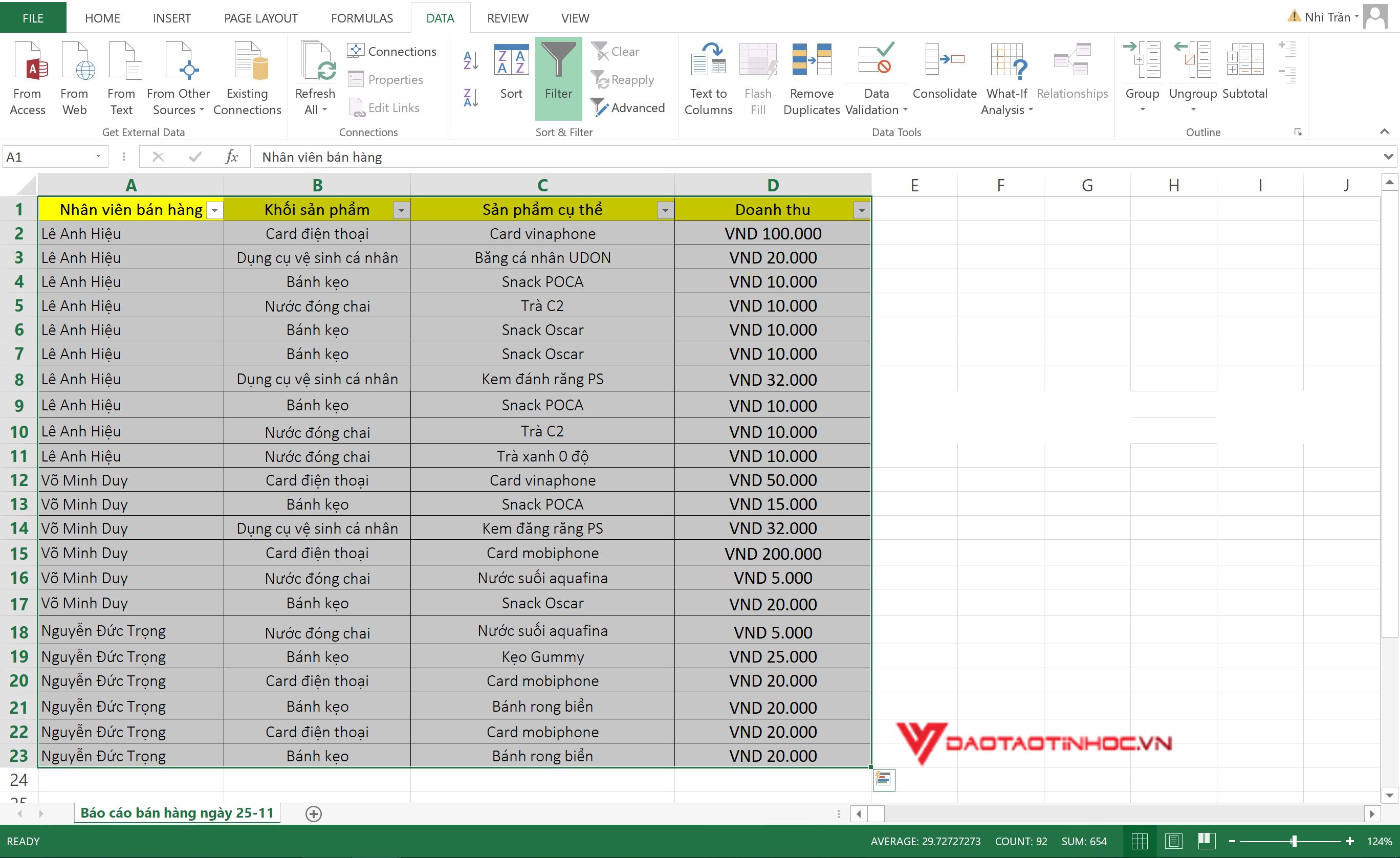Viewport: 1400px width, 858px height.
Task: Open filter dropdown for Sản phẩm cụ thể
Action: 665,210
